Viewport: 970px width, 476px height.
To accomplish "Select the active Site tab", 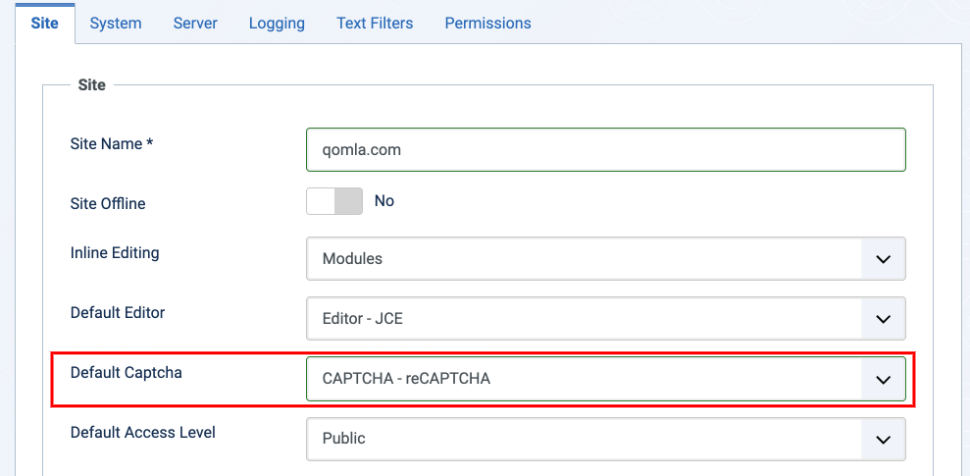I will 45,24.
